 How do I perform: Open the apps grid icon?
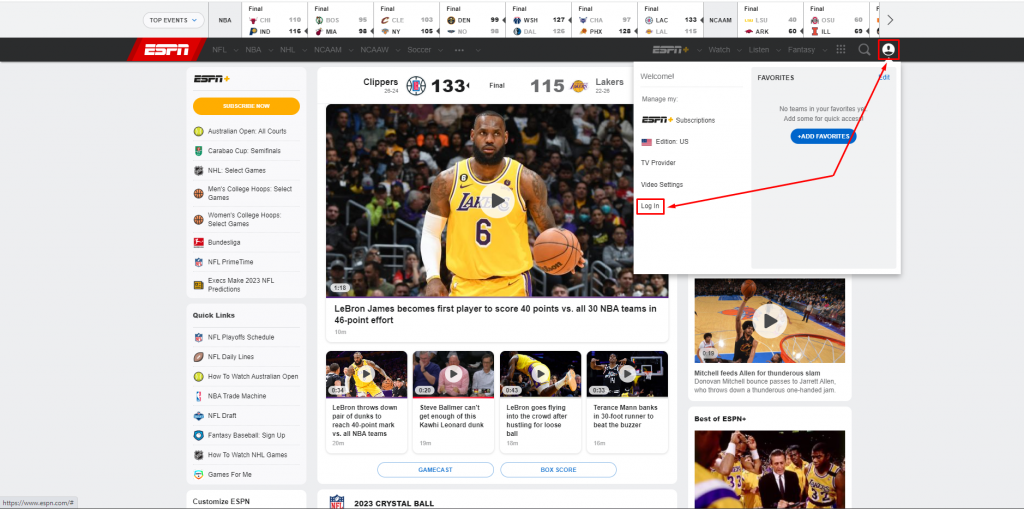(x=841, y=50)
